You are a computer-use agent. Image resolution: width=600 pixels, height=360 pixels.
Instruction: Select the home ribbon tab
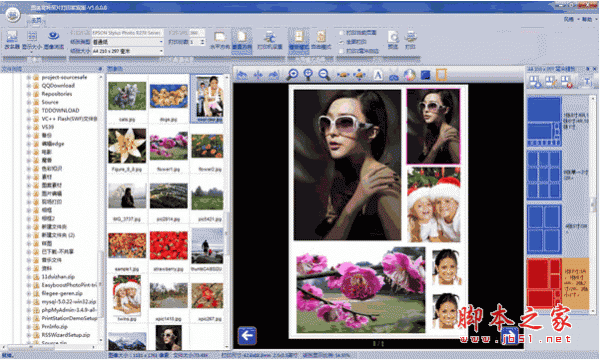pos(36,20)
